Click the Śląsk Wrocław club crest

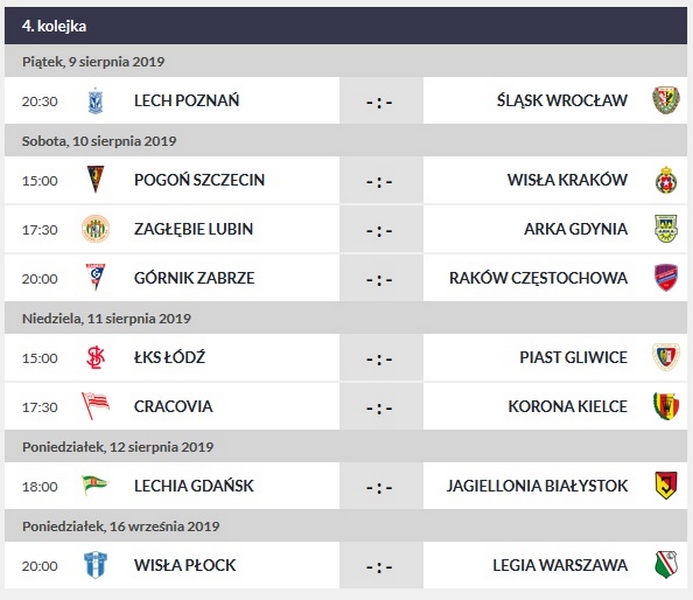665,100
